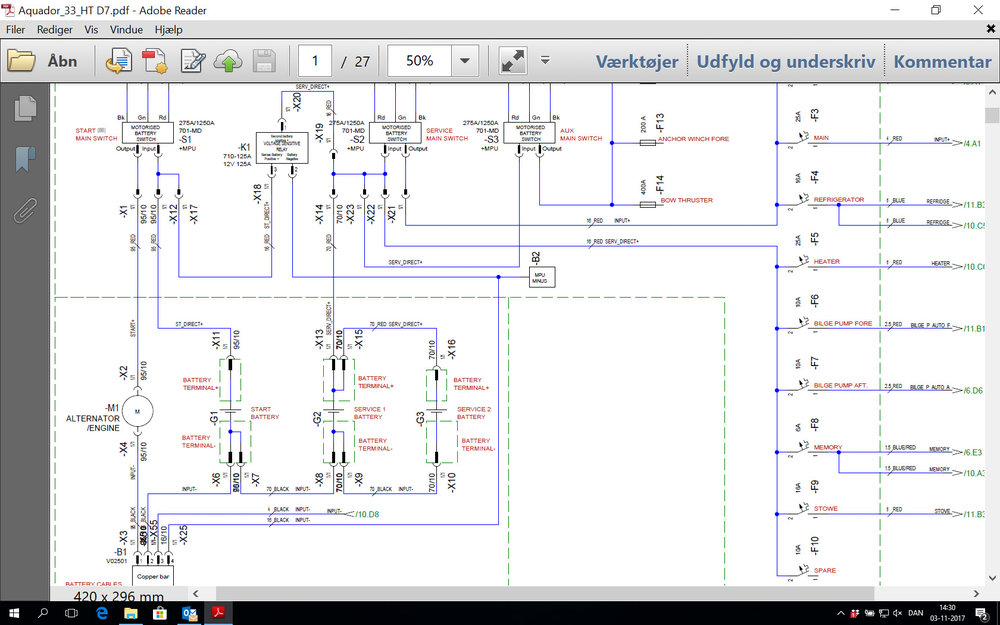Click the BILGE PUMP FORE label
The image size is (1000, 625).
coord(842,323)
